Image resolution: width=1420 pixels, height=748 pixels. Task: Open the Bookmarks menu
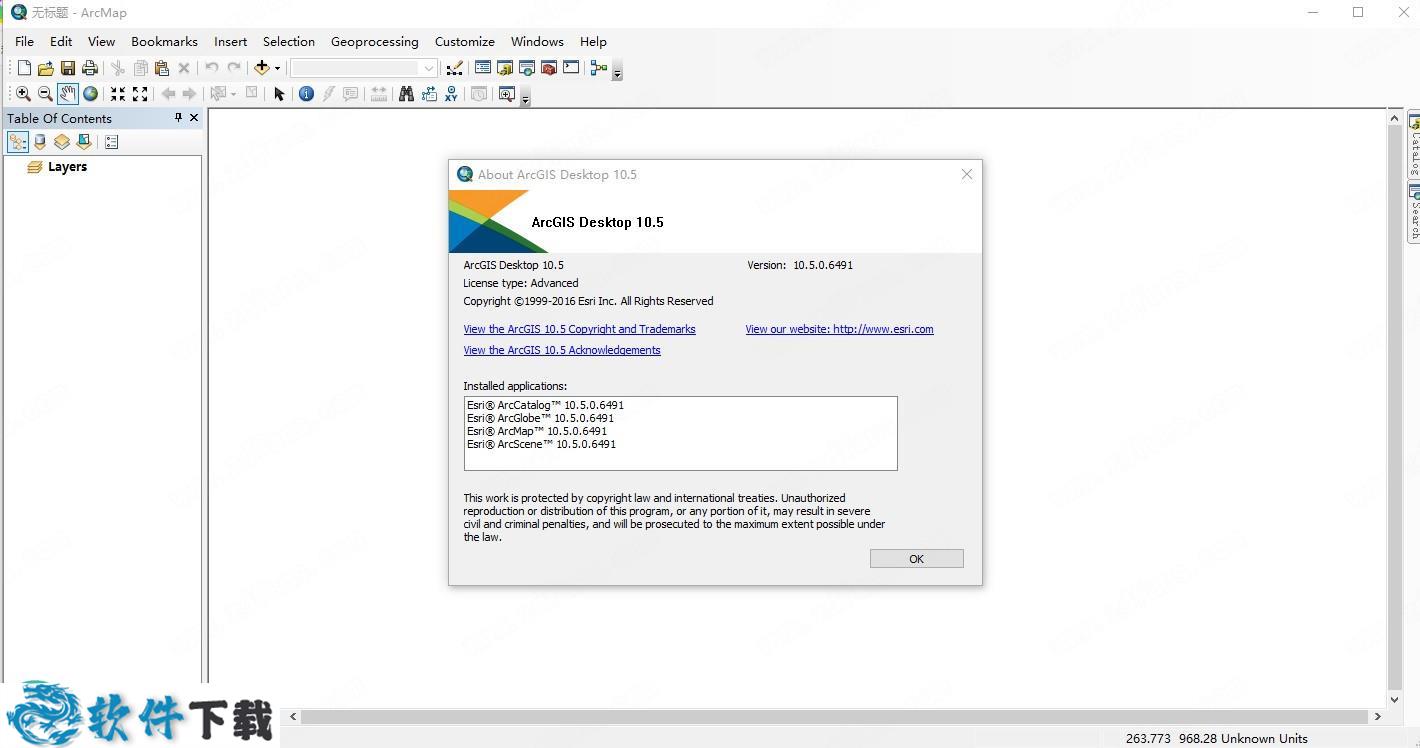(x=164, y=41)
